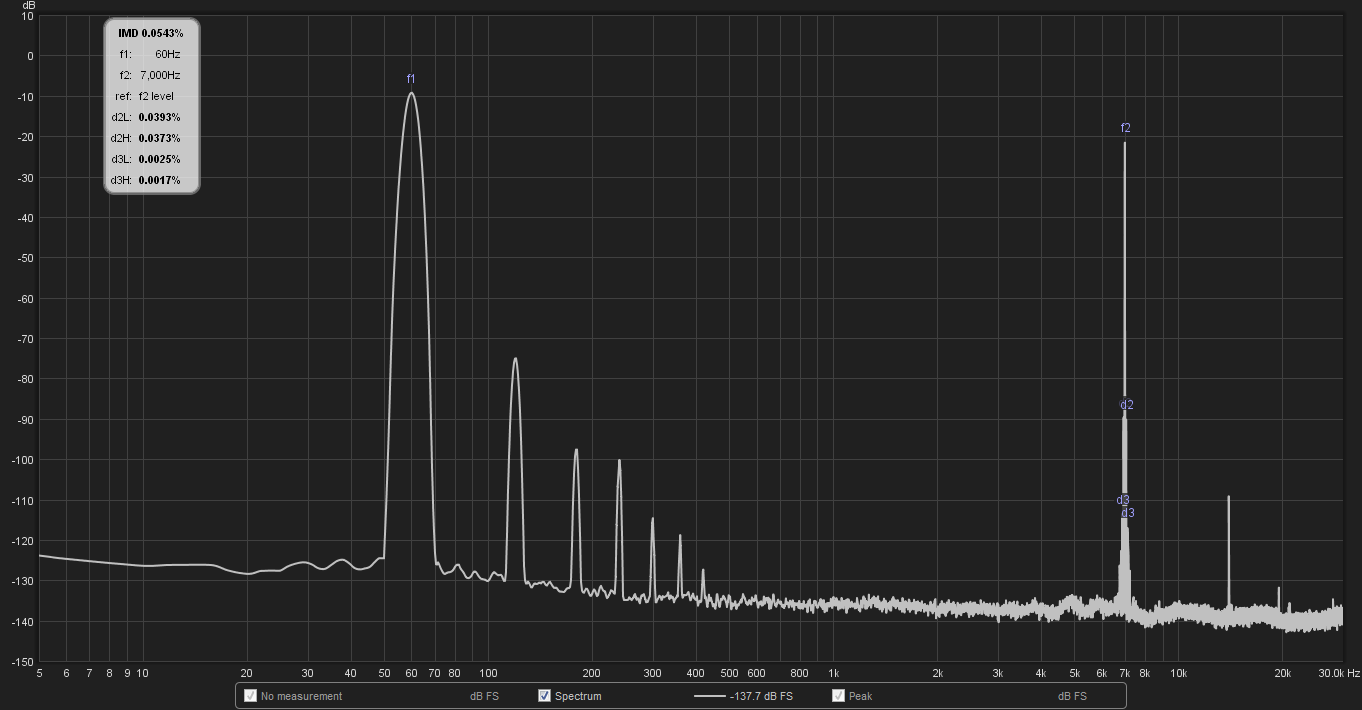
Task: Click the Peak legend label
Action: coord(860,696)
